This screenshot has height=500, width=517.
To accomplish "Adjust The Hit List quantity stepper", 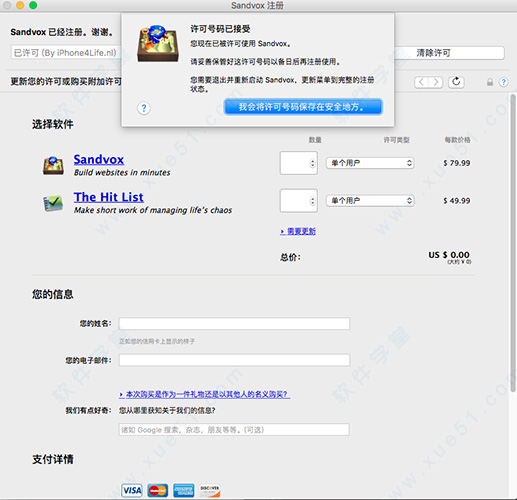I will 312,201.
